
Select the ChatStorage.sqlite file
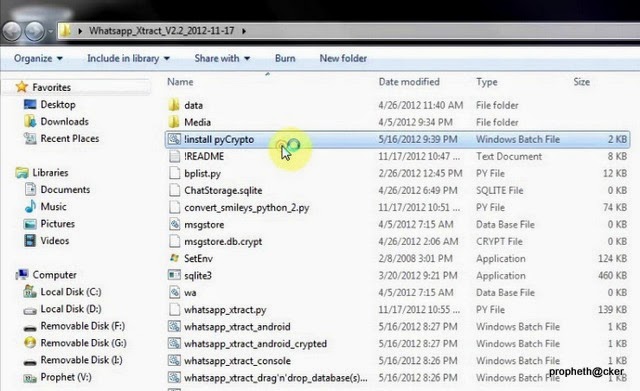click(x=223, y=191)
